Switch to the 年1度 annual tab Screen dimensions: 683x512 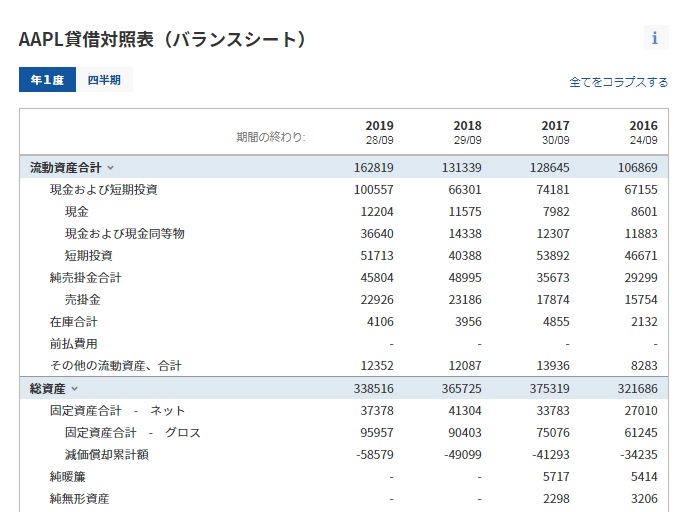pos(47,80)
